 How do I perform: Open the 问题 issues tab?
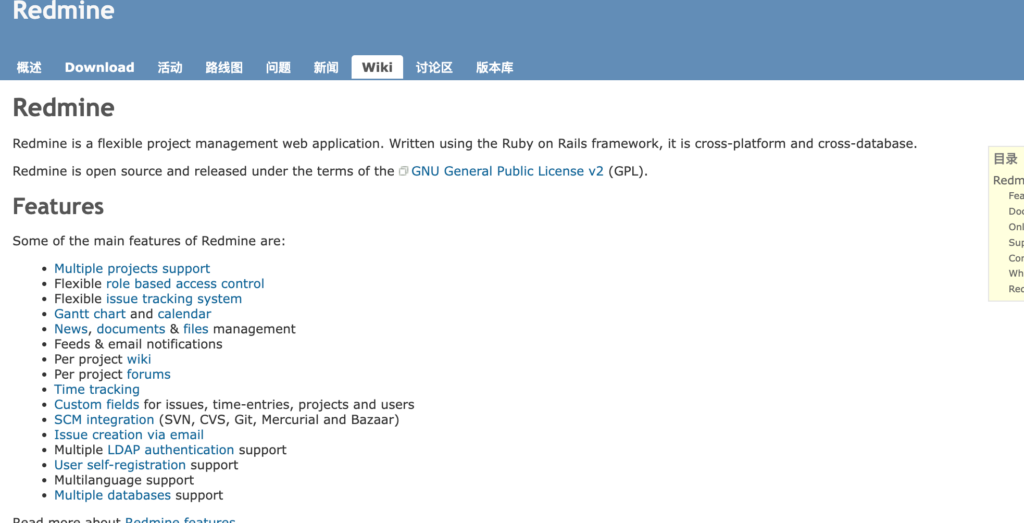278,68
